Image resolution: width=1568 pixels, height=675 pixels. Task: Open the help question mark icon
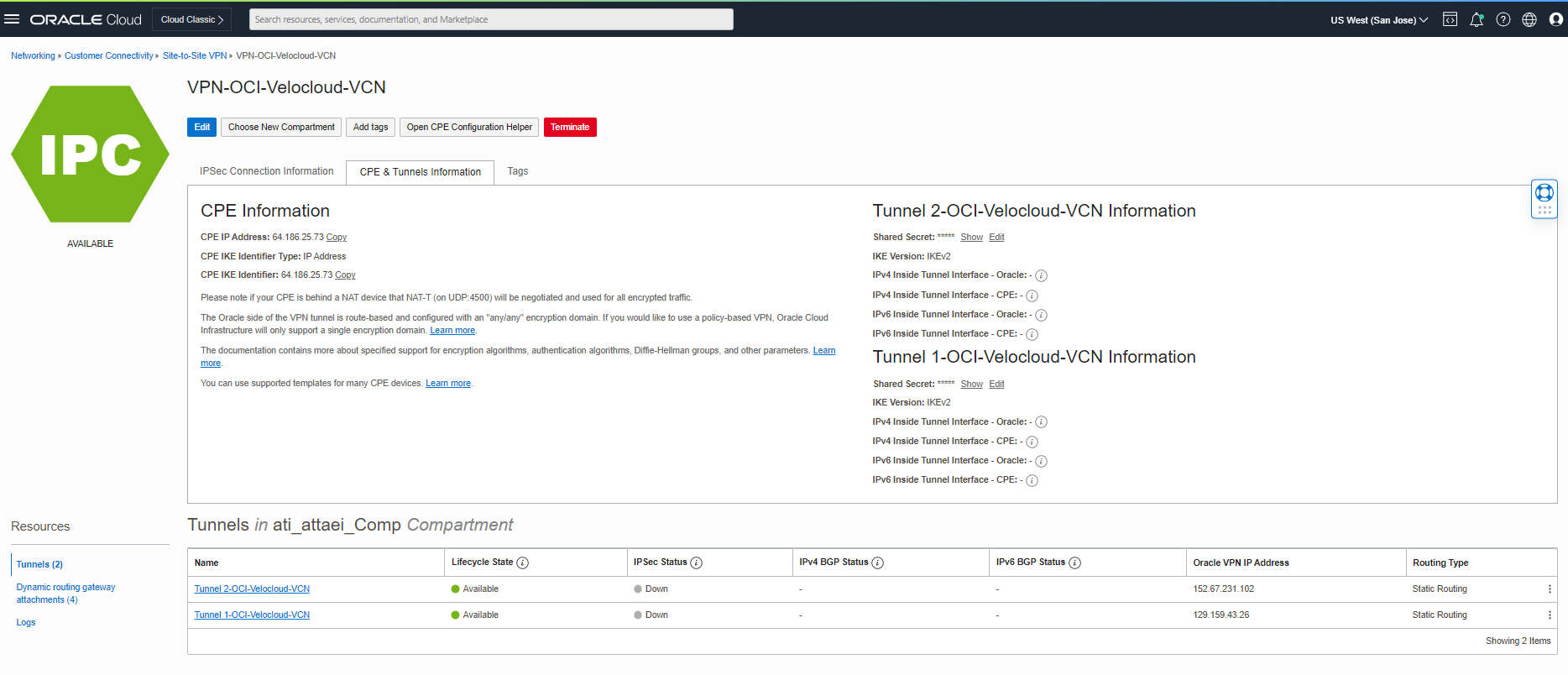(x=1503, y=19)
